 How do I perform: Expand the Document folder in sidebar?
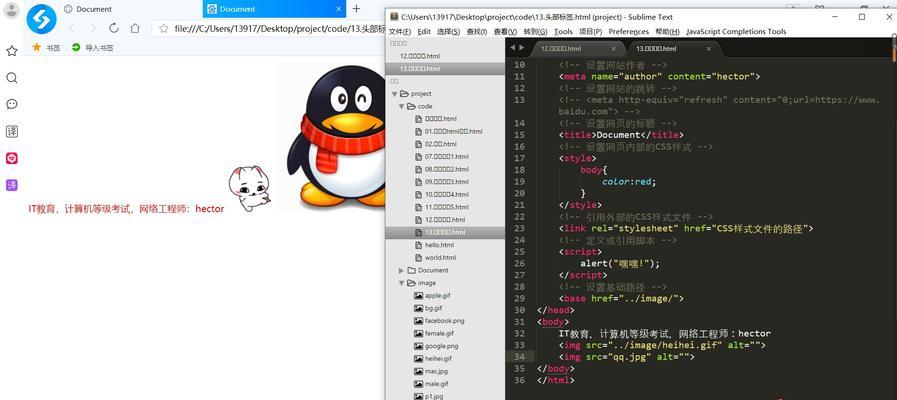pyautogui.click(x=402, y=270)
